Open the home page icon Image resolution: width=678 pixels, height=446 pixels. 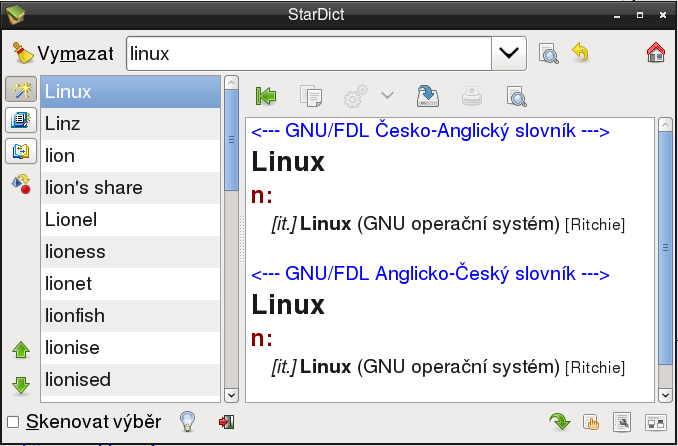(656, 53)
